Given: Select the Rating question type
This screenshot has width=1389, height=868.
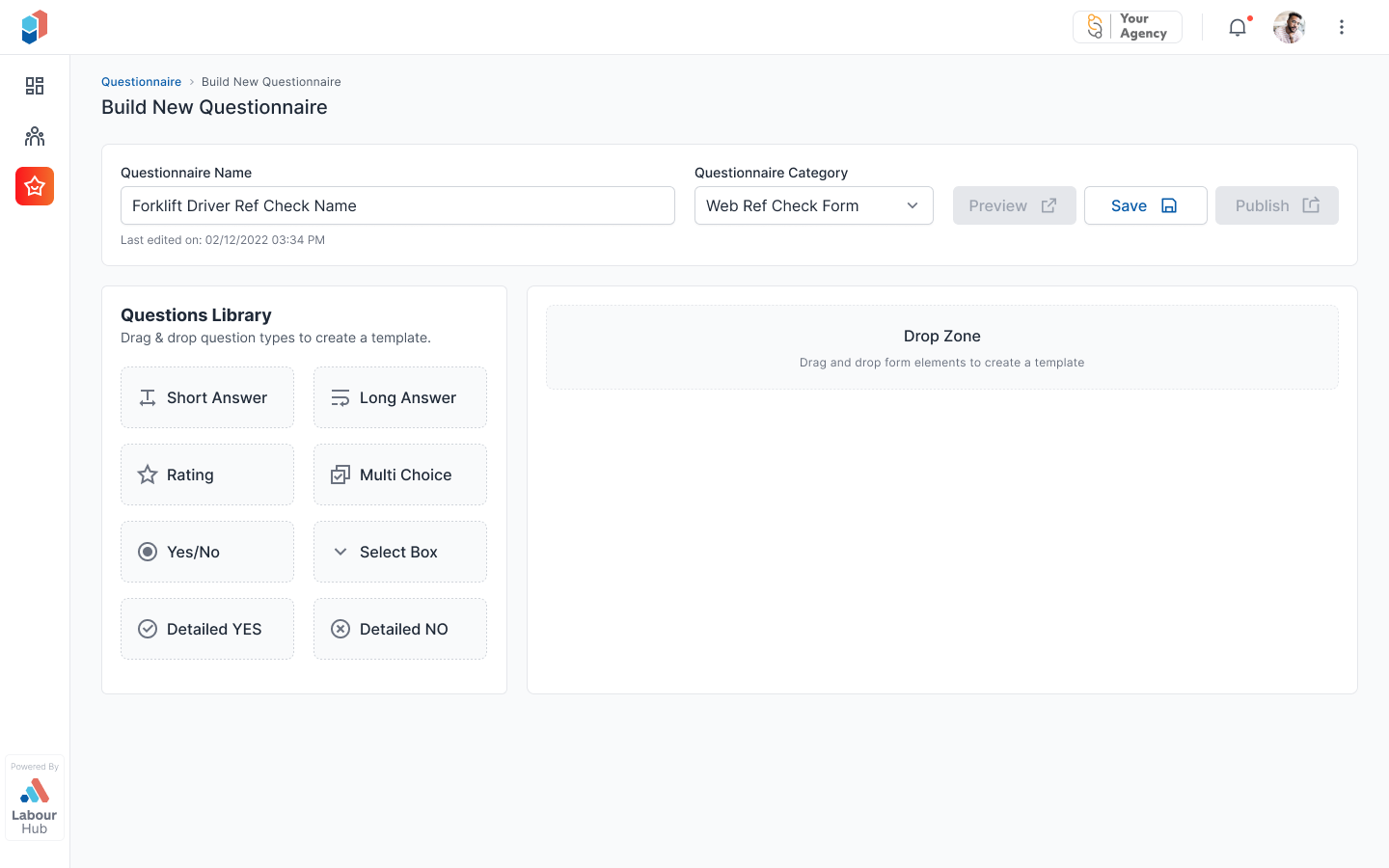Looking at the screenshot, I should click(x=207, y=475).
